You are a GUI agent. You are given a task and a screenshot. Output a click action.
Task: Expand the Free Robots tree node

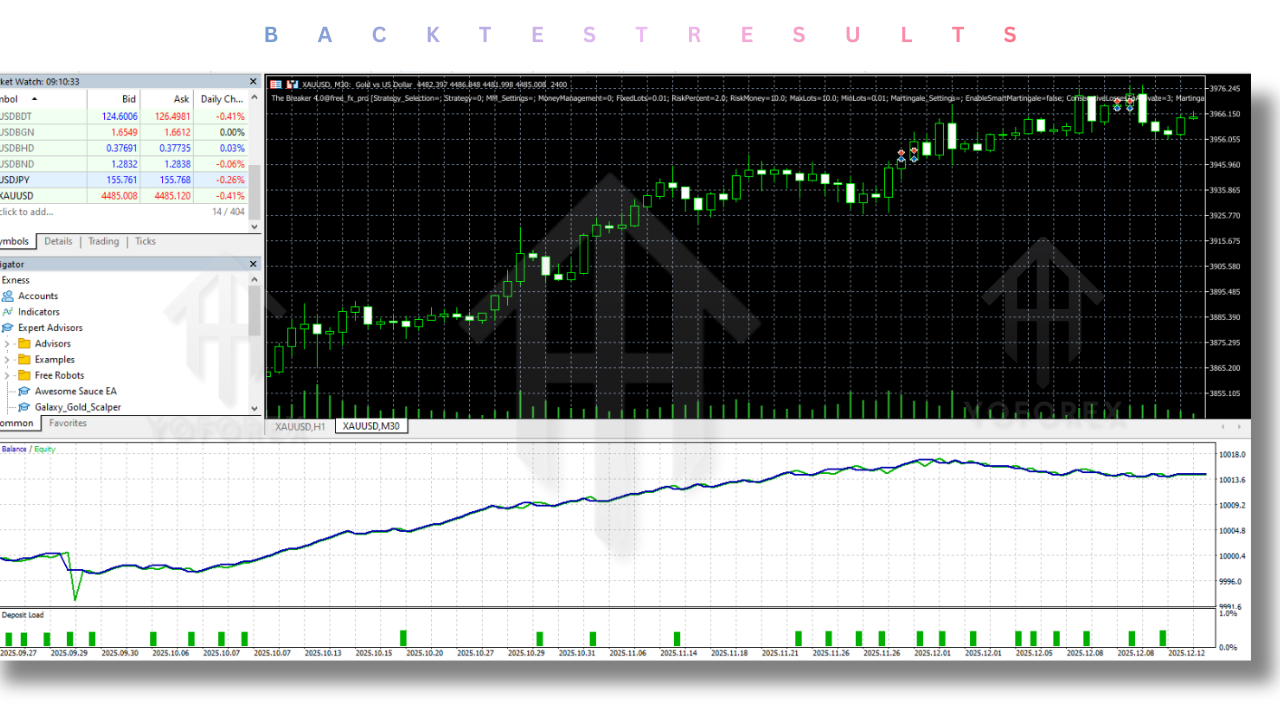(7, 376)
